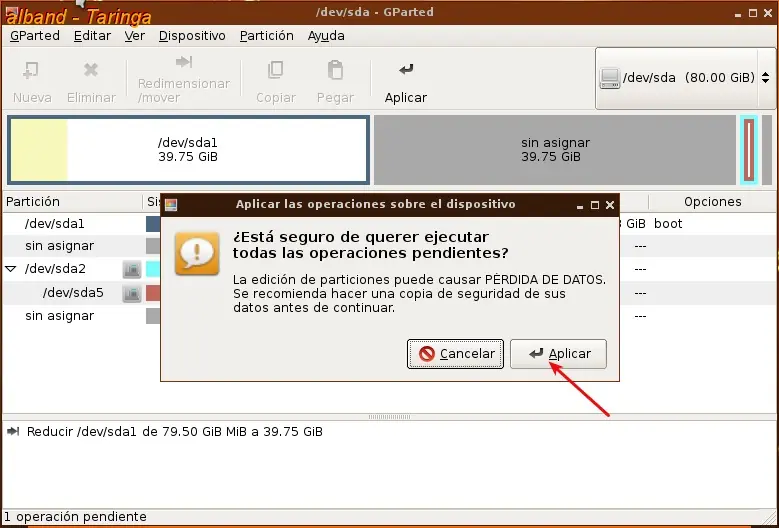Click the boot flag text on /dev/sda1 row
The width and height of the screenshot is (779, 528).
668,224
